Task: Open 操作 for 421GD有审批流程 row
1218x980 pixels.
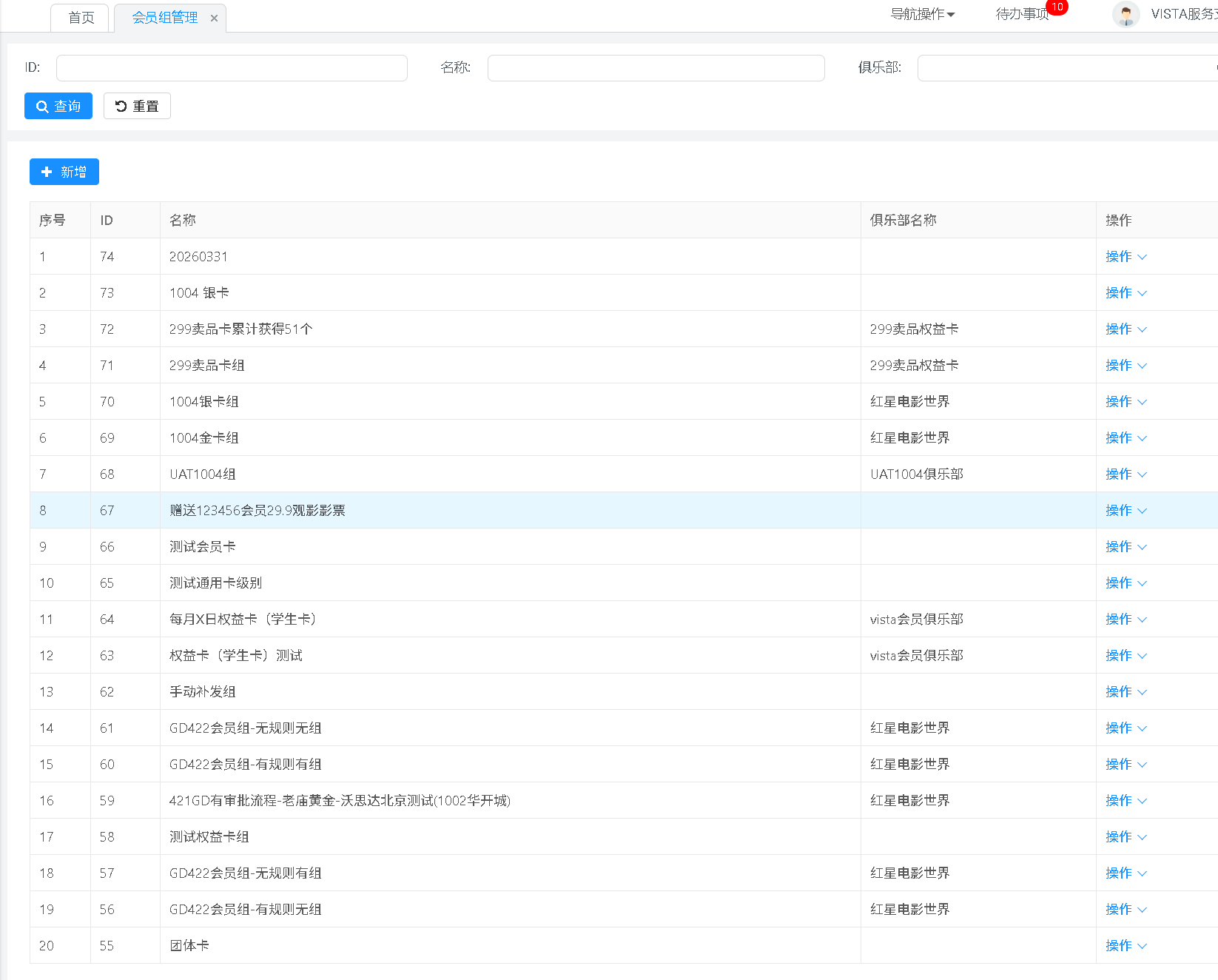Action: pyautogui.click(x=1126, y=801)
